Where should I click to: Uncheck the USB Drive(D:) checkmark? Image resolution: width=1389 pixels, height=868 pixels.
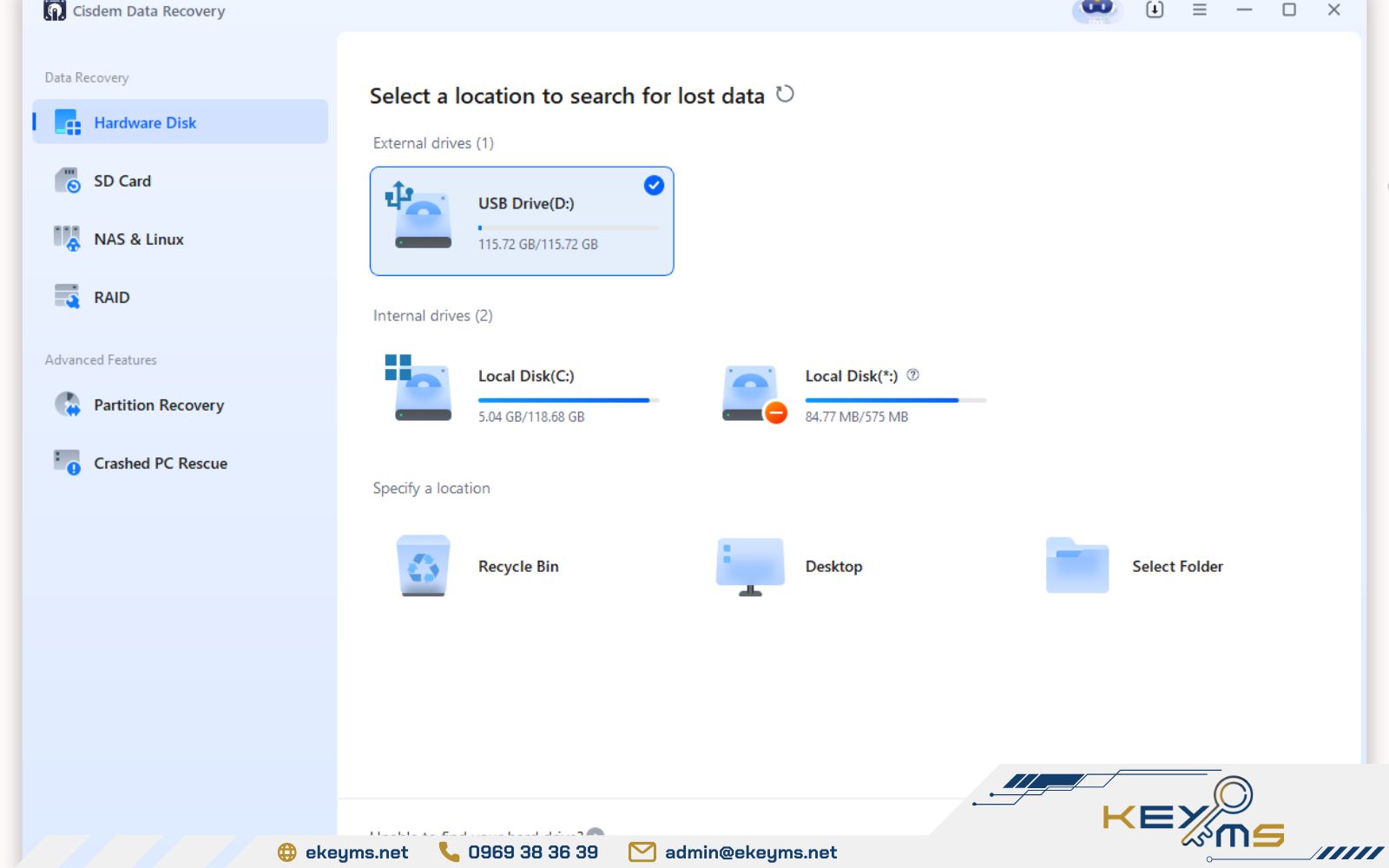click(654, 185)
